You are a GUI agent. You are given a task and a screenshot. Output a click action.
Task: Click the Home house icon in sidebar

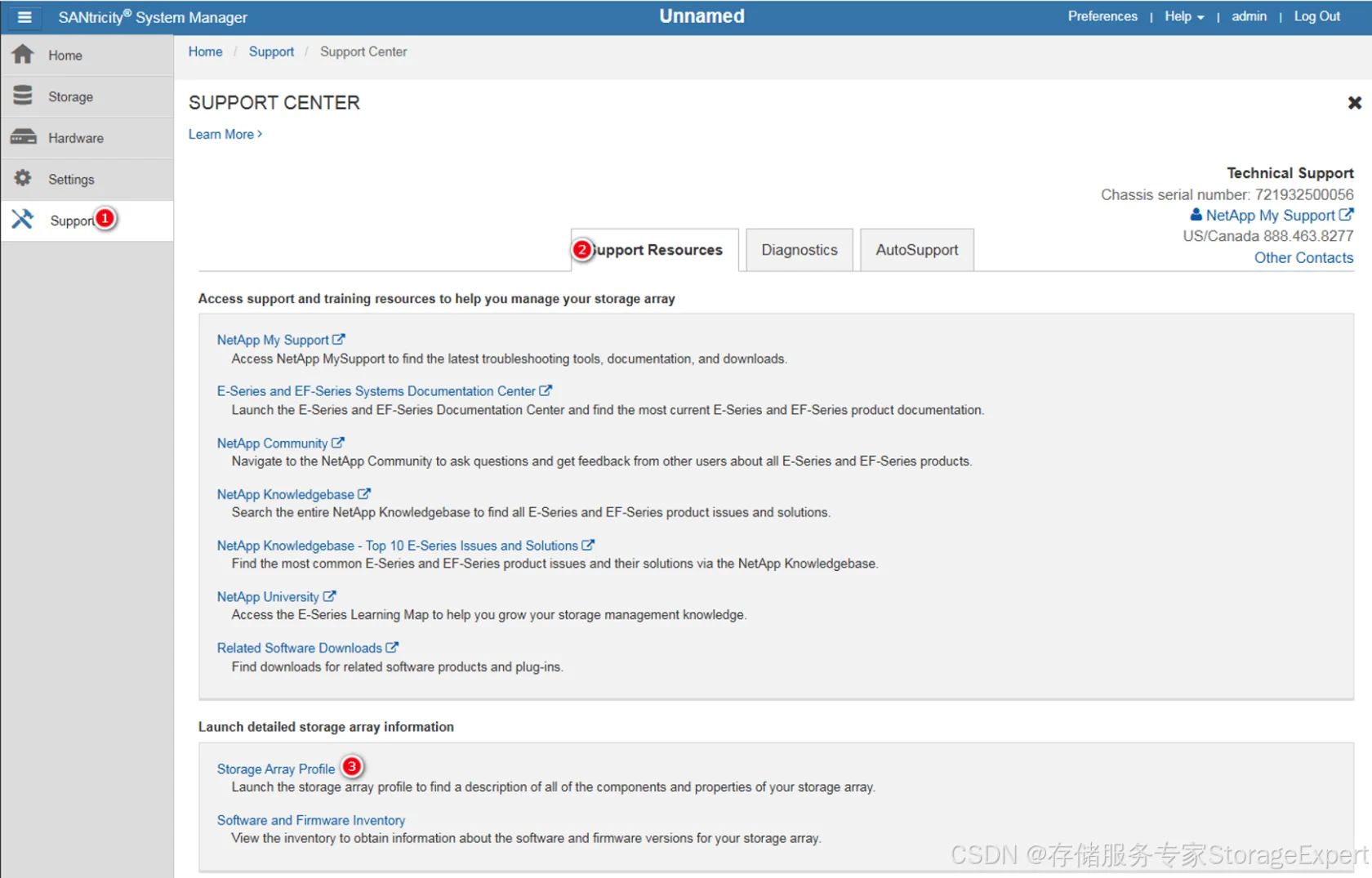[23, 55]
